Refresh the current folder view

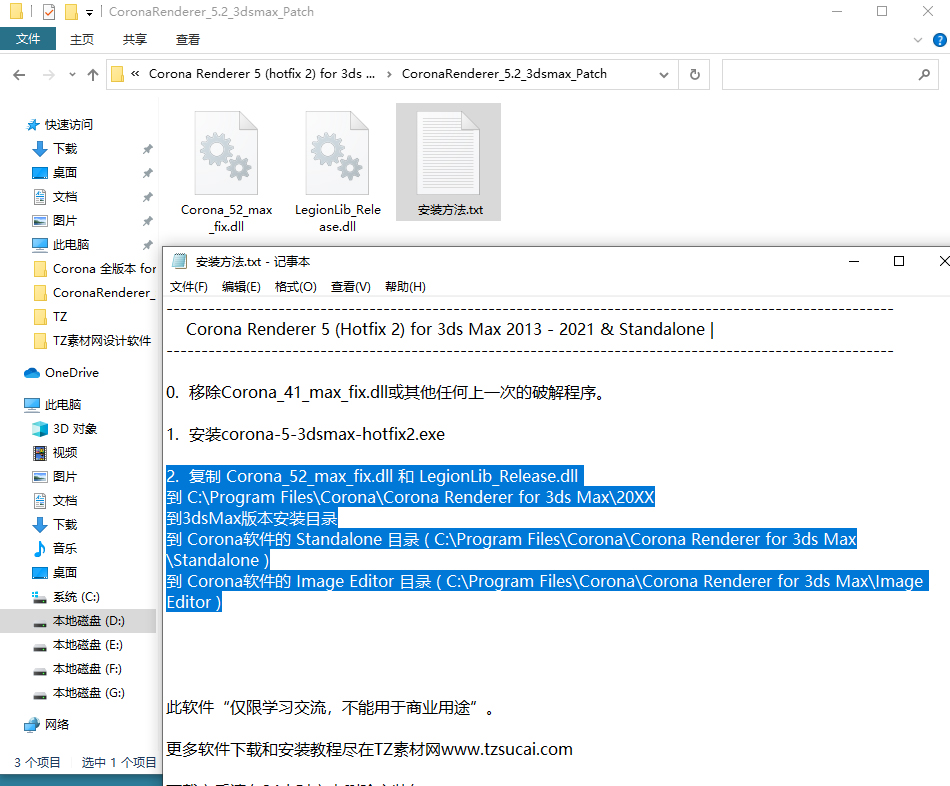tap(694, 75)
